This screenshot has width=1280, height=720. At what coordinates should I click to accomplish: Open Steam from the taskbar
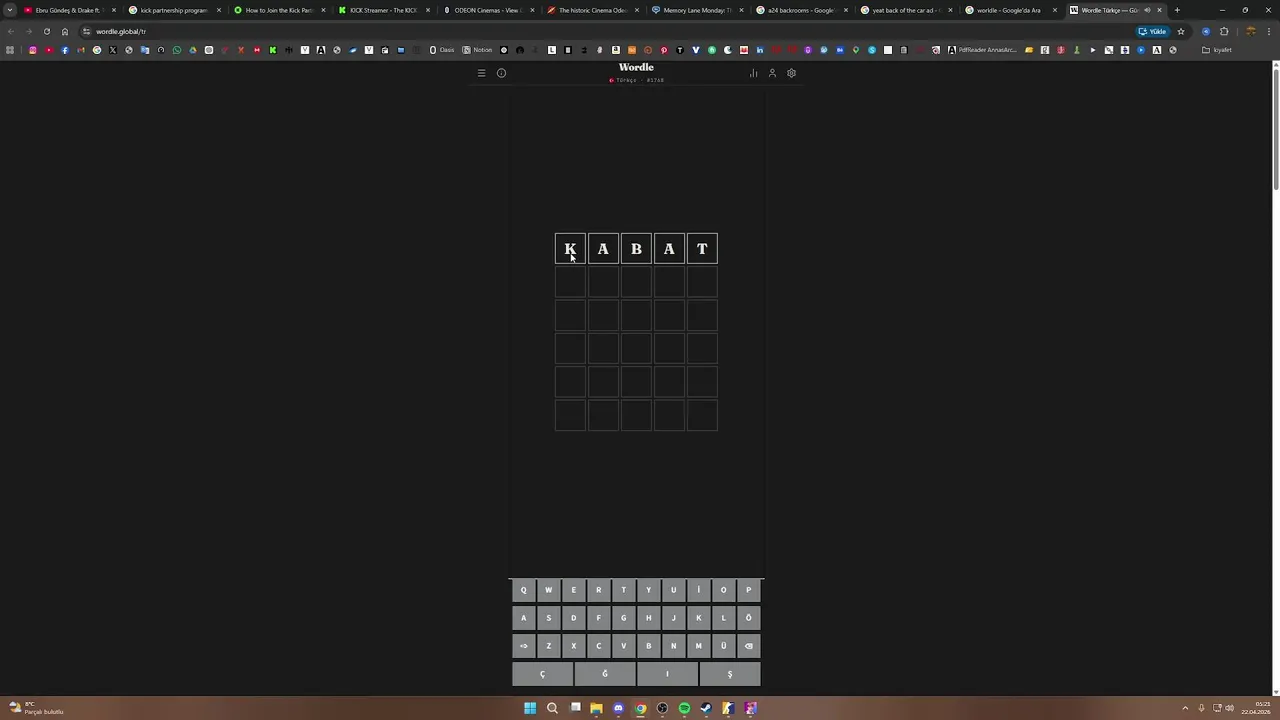tap(706, 708)
